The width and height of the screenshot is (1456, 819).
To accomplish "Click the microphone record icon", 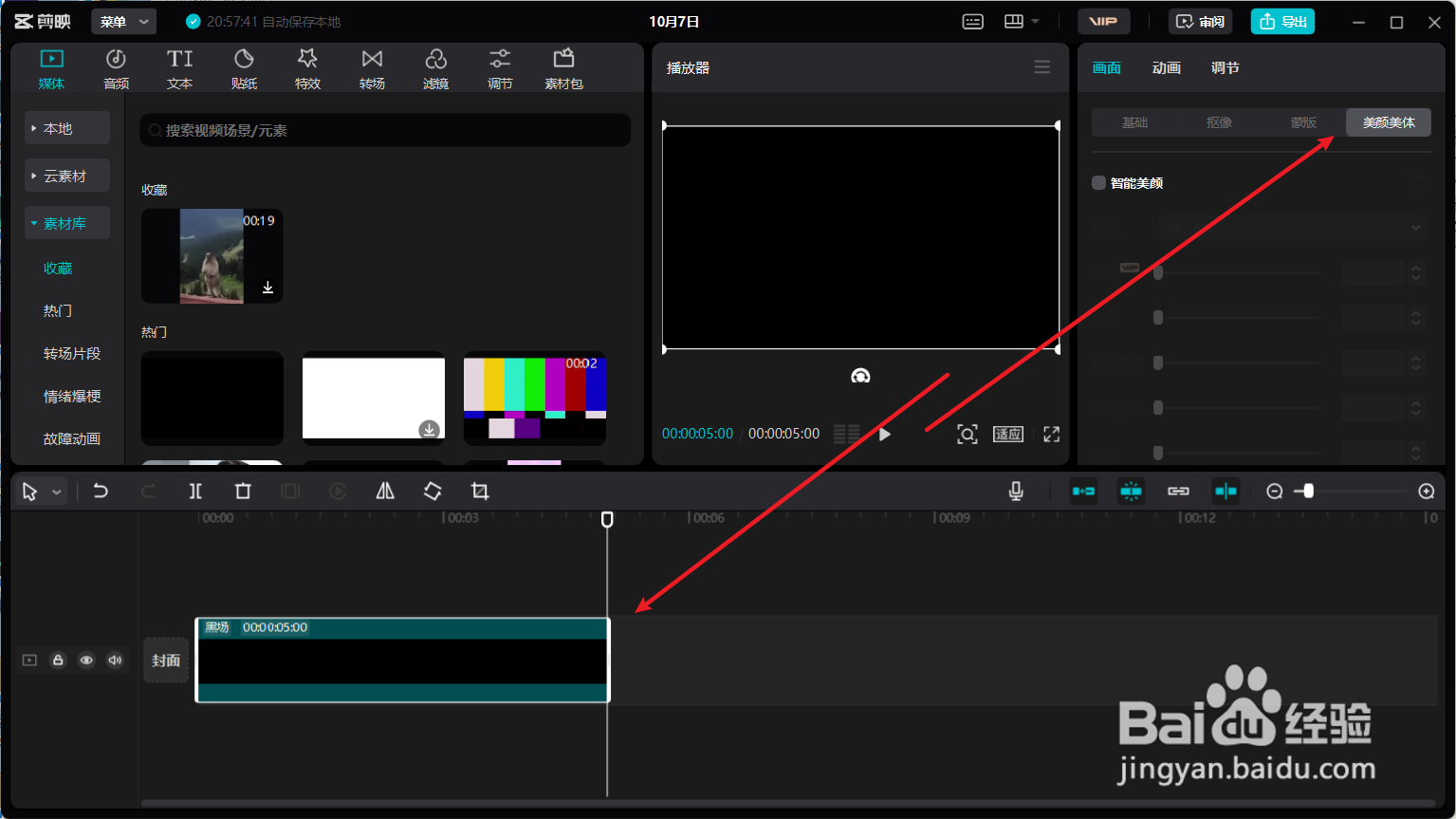I will click(1016, 491).
